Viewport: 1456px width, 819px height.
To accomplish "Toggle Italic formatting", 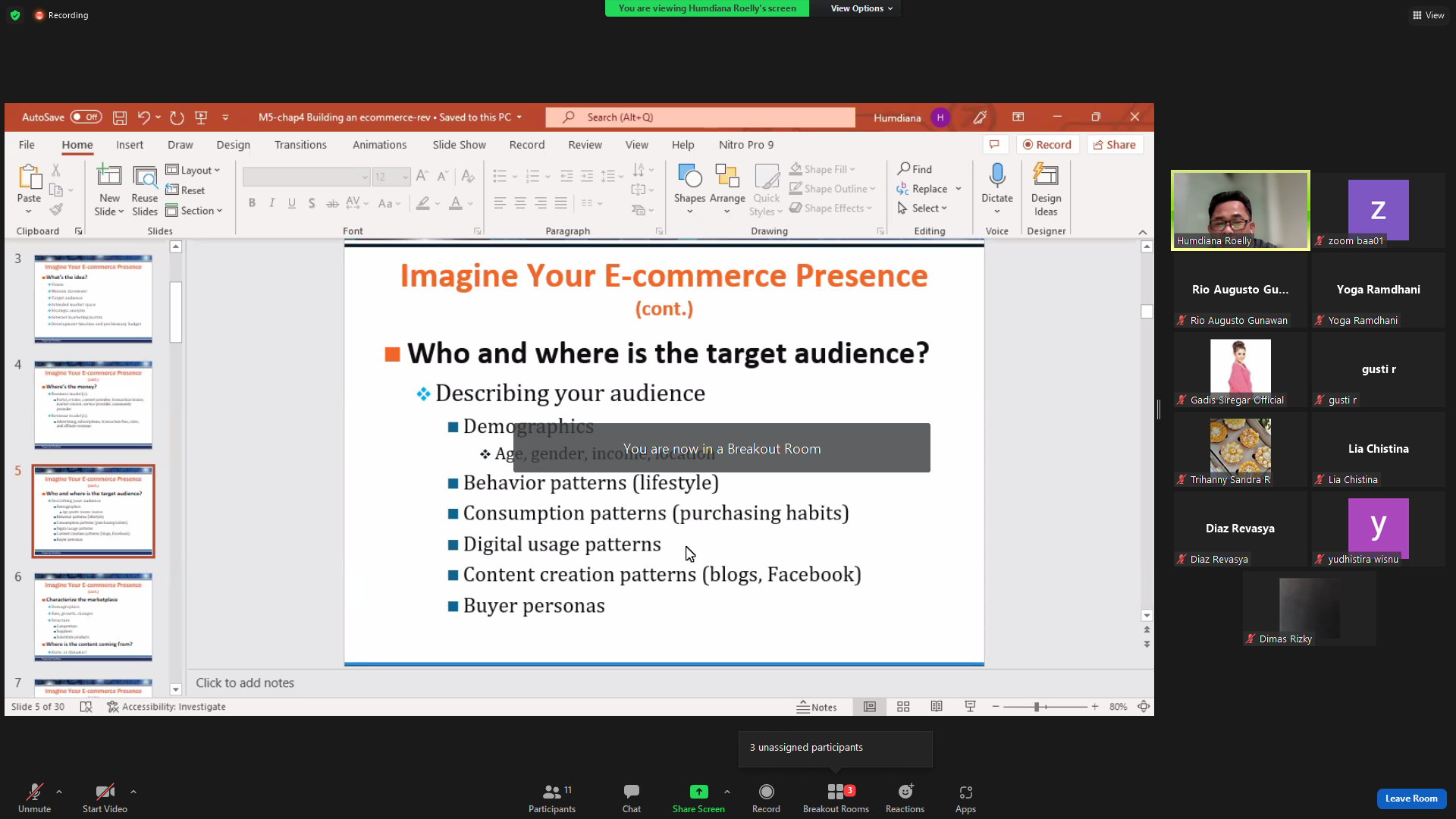I will [x=271, y=203].
